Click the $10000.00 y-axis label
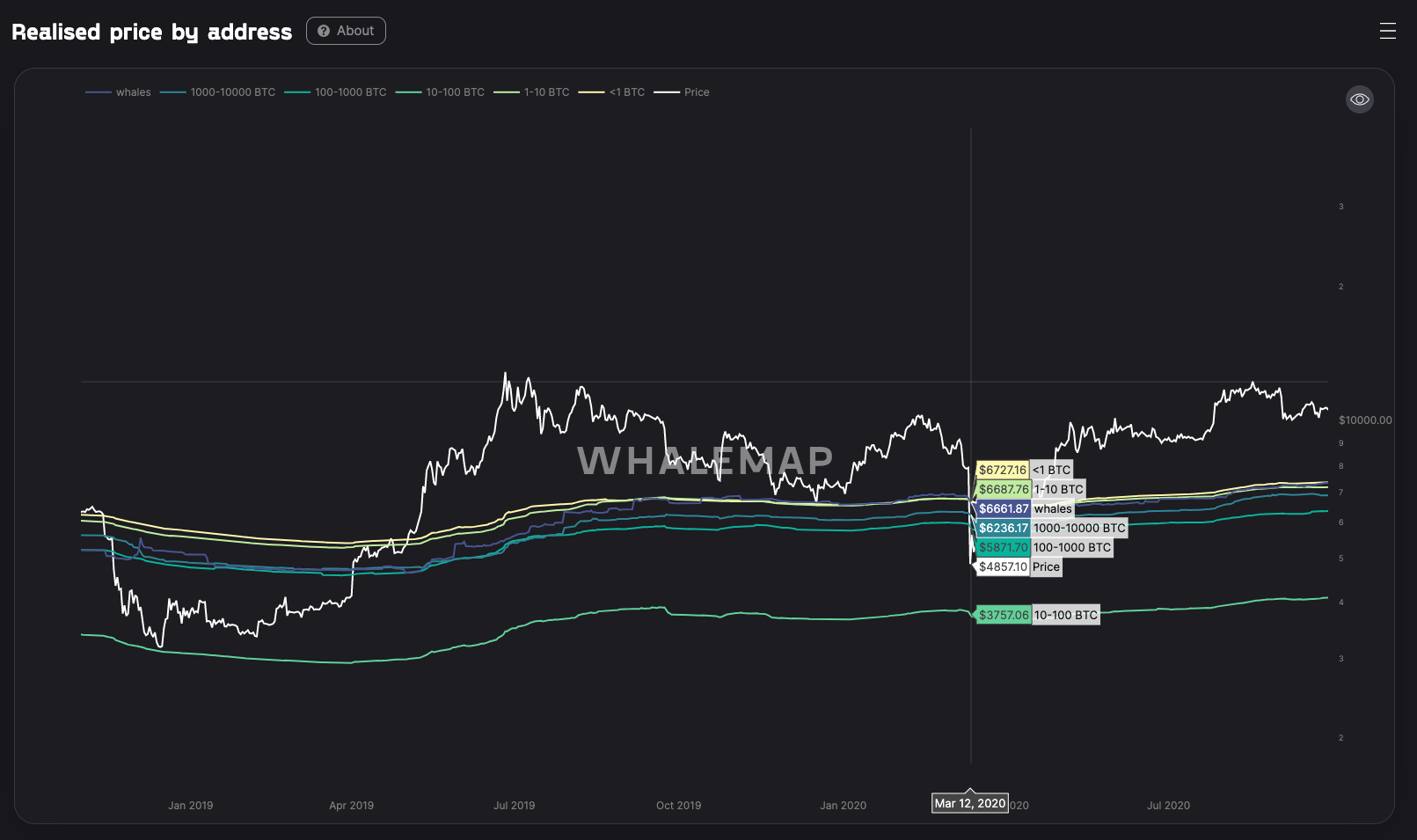1417x840 pixels. click(x=1364, y=420)
